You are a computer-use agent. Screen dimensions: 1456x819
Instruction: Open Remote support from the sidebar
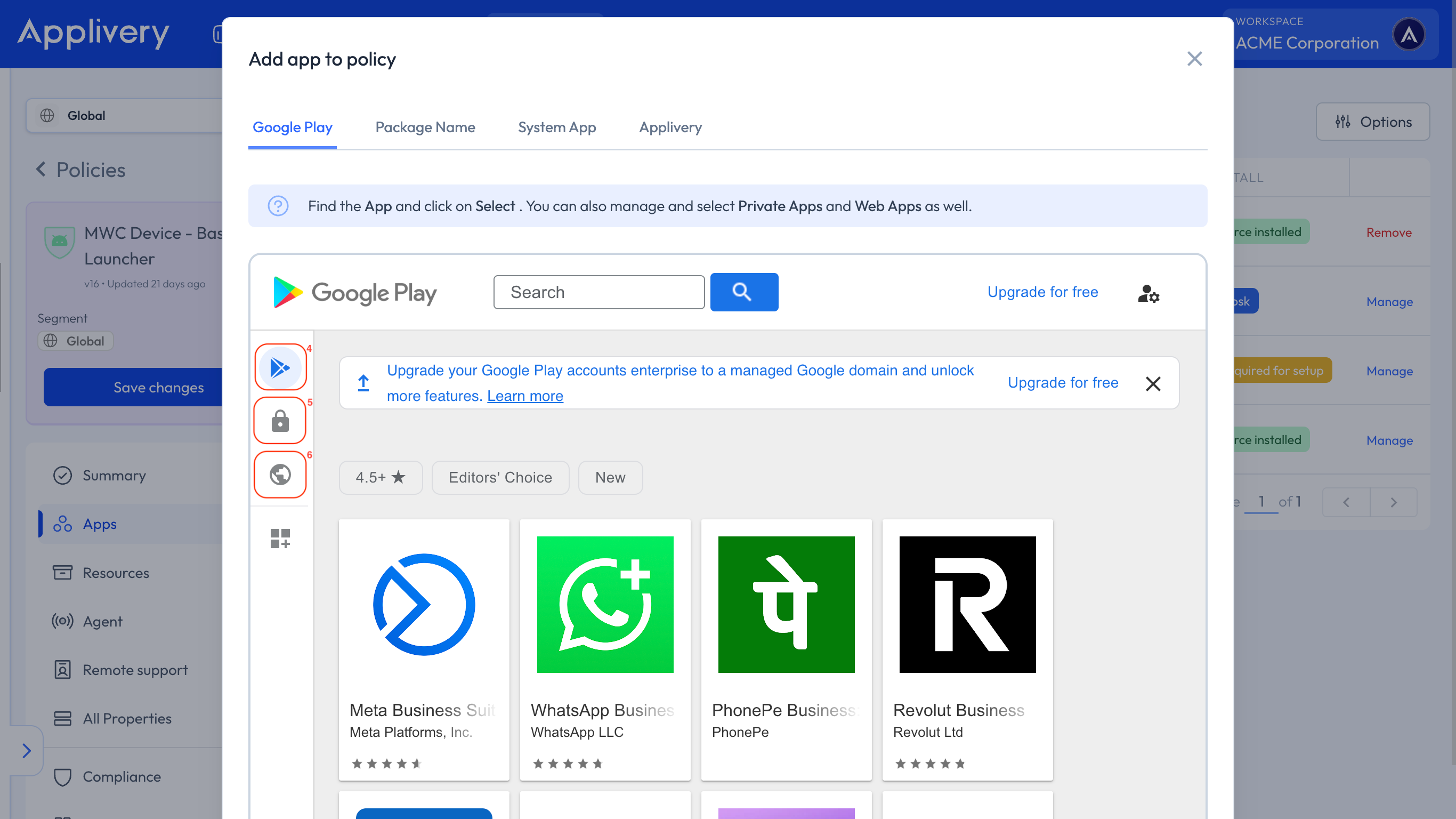click(x=135, y=670)
